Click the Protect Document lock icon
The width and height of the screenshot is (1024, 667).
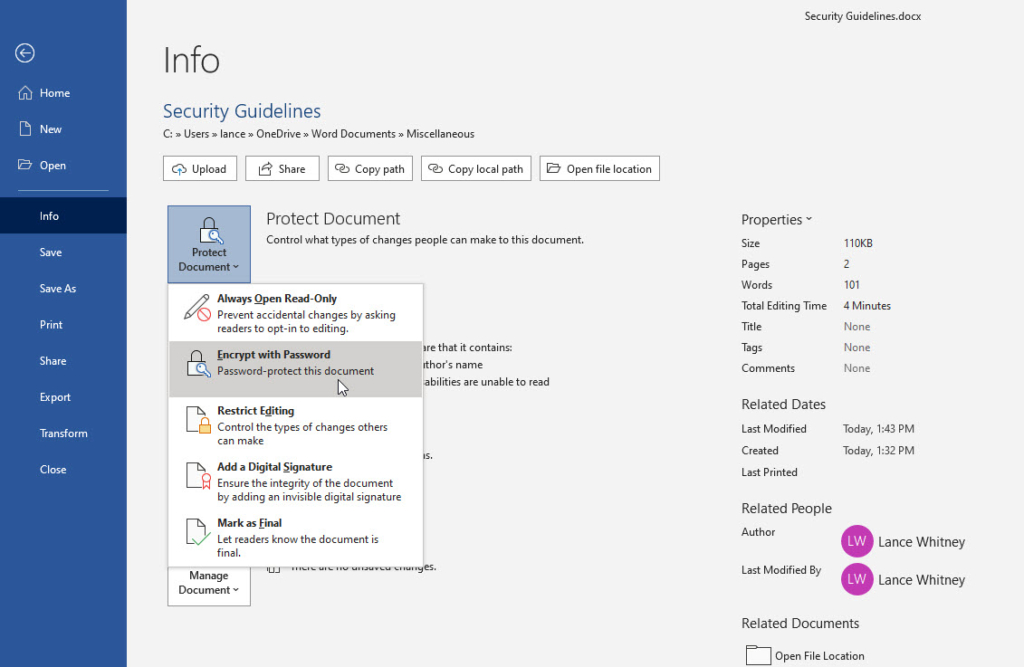pyautogui.click(x=208, y=230)
